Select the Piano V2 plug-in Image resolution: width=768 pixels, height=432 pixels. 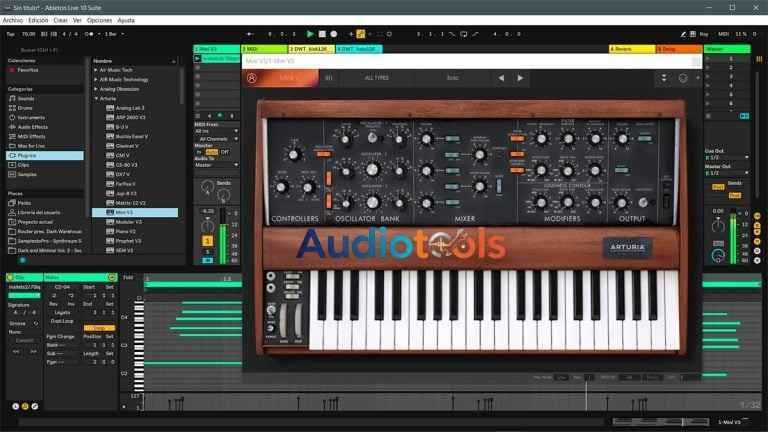click(x=121, y=231)
